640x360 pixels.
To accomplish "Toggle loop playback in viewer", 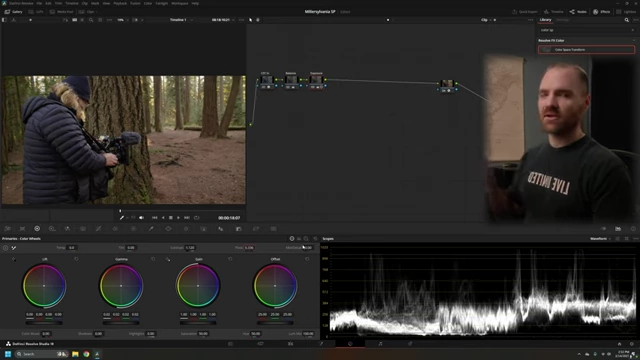I will 197,218.
